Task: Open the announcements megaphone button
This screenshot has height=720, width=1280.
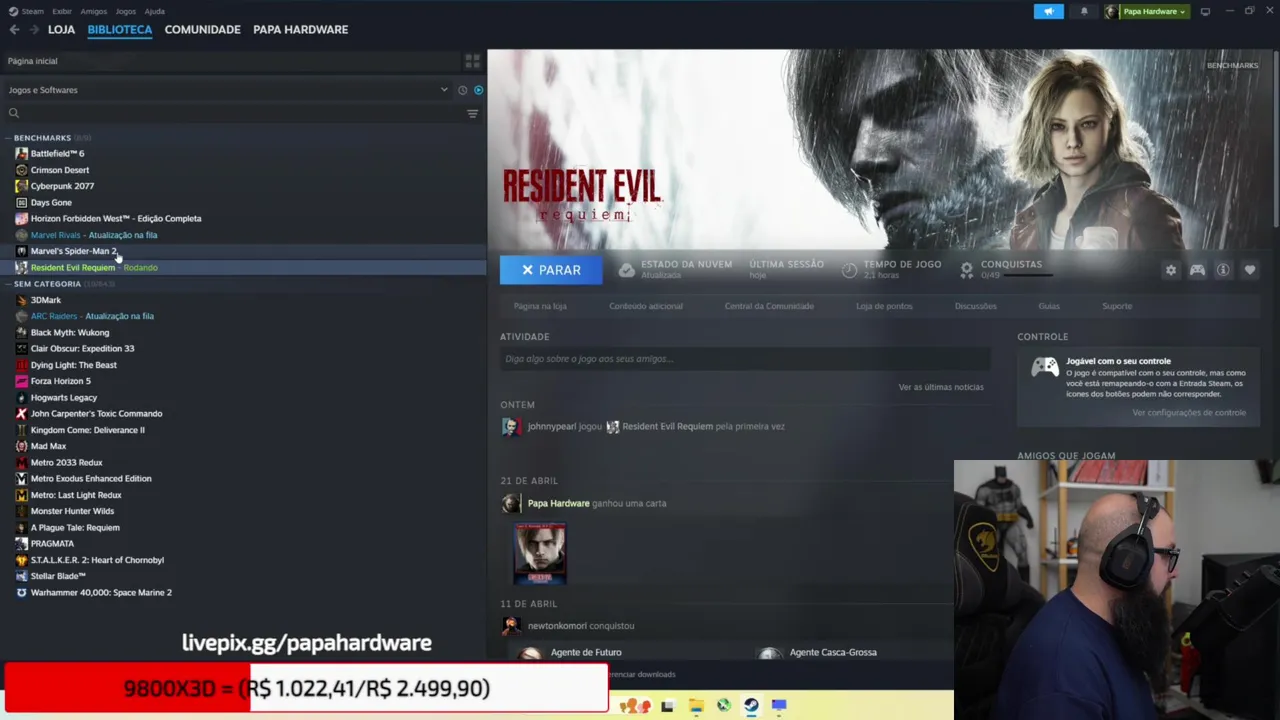Action: click(1048, 11)
